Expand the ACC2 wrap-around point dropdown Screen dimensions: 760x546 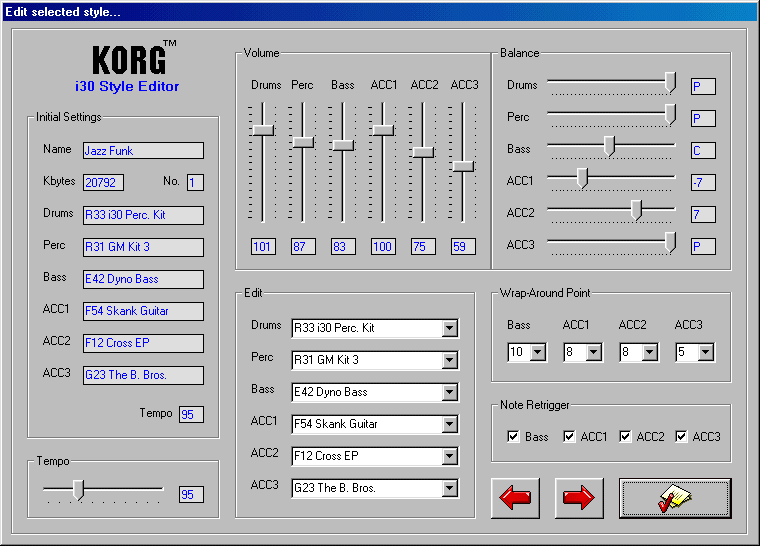coord(649,352)
